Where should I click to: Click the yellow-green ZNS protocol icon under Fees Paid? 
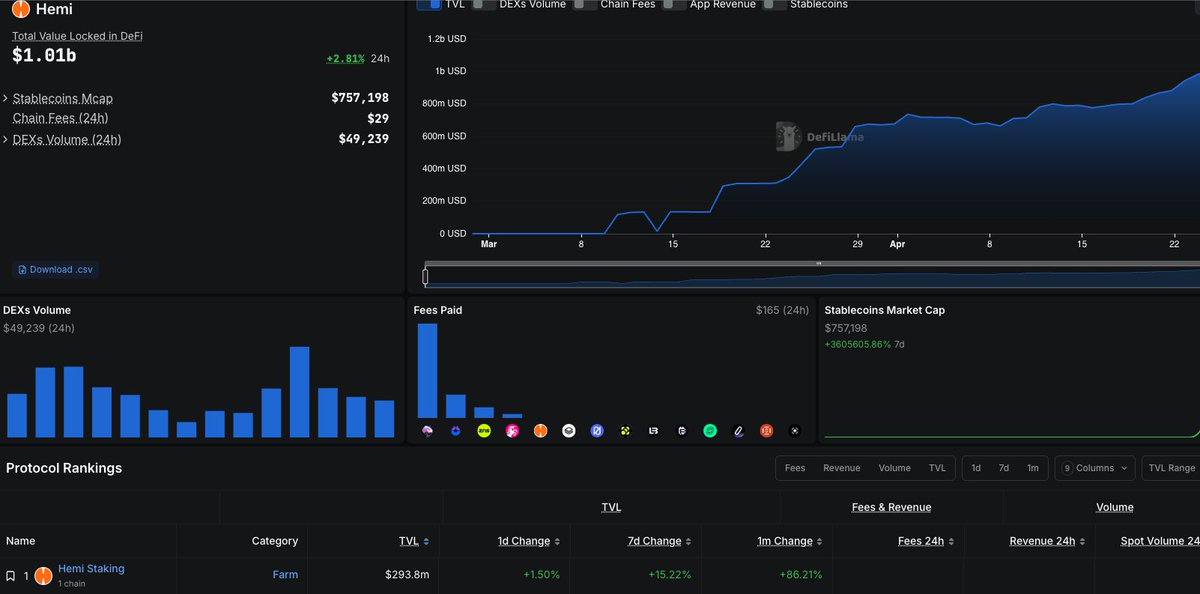(484, 430)
